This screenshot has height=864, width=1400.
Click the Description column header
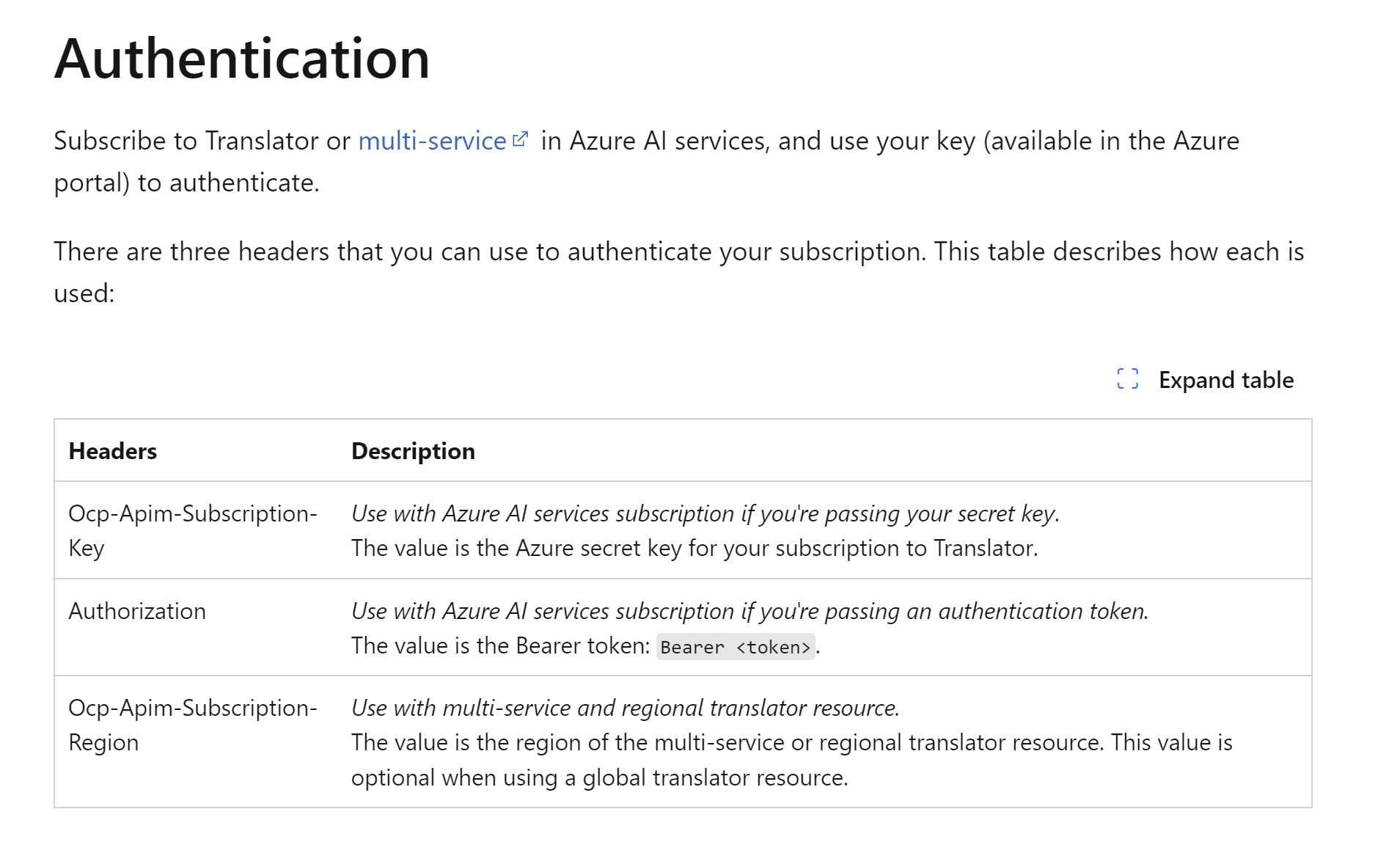pos(413,451)
